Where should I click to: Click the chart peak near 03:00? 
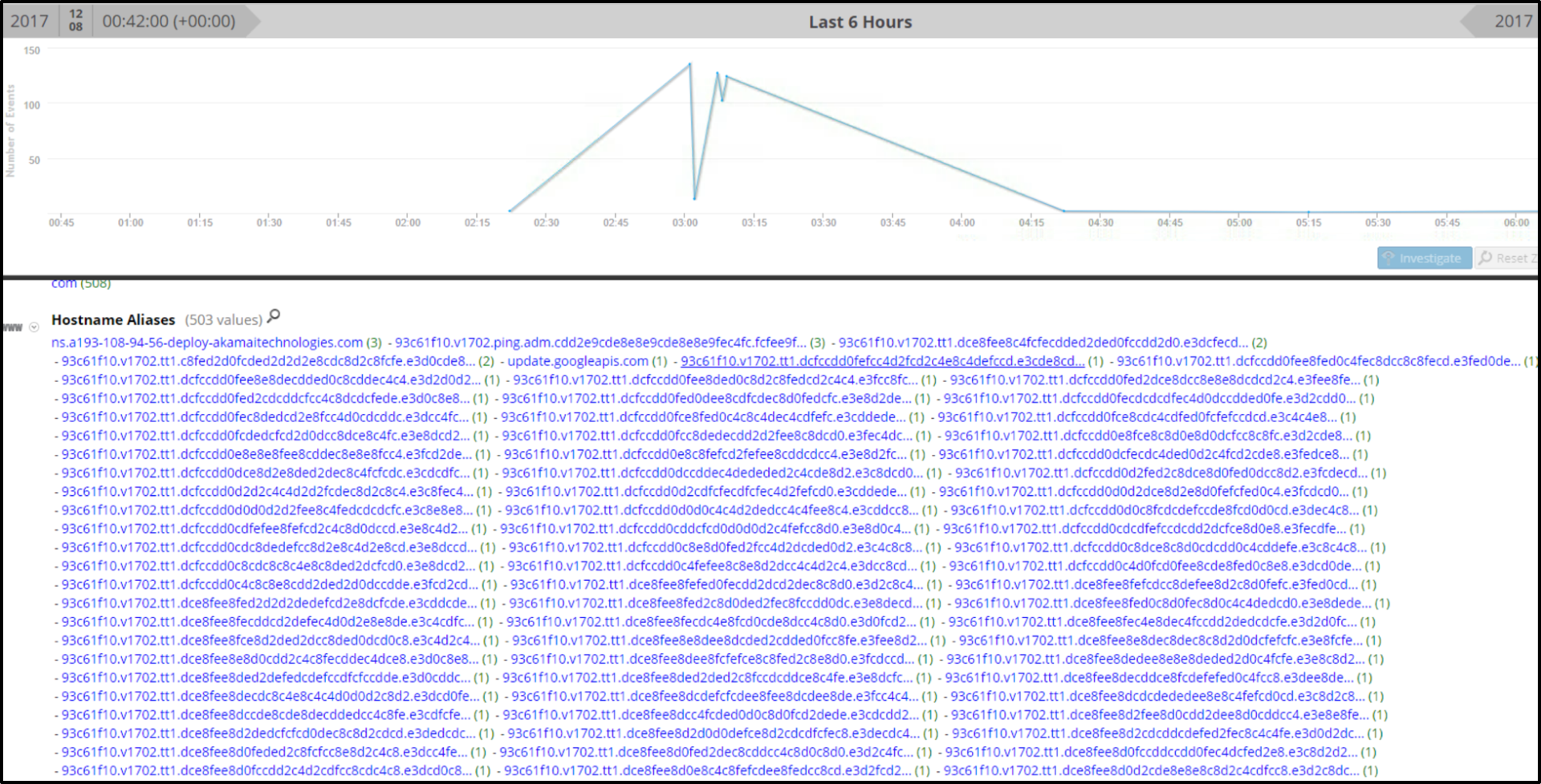(689, 64)
